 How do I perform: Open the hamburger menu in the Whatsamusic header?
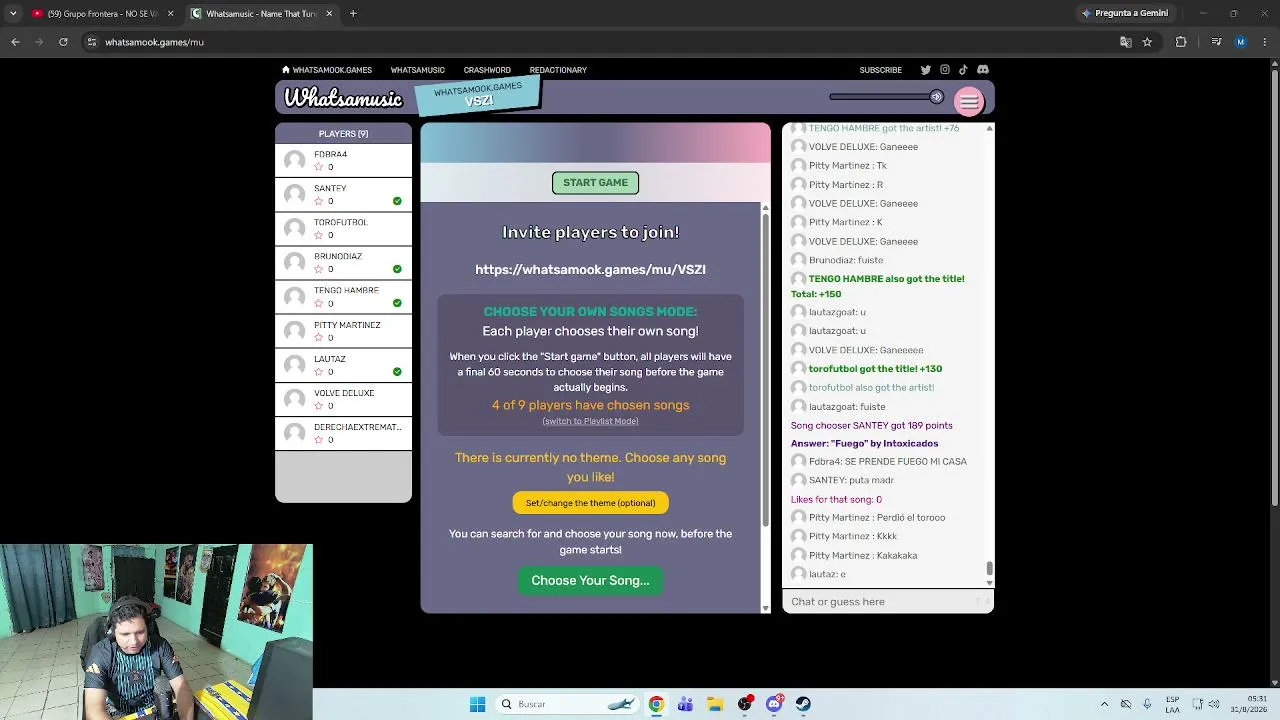point(969,101)
